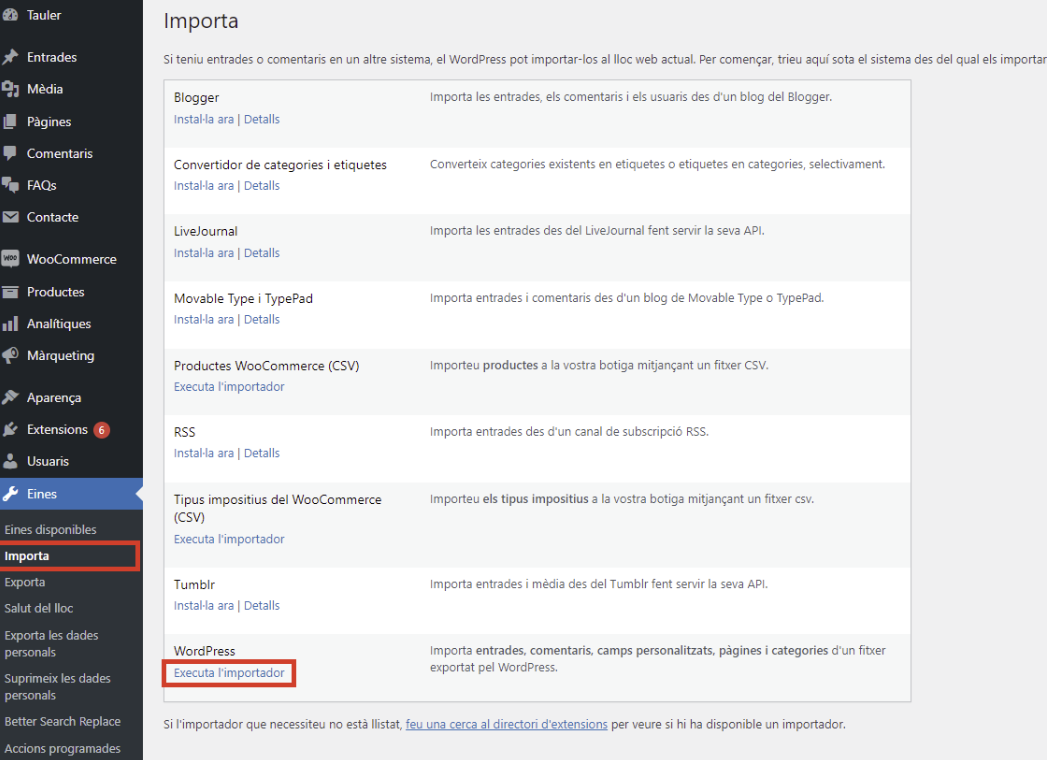Click the Extensions plugin icon
Image resolution: width=1047 pixels, height=760 pixels.
pyautogui.click(x=10, y=429)
